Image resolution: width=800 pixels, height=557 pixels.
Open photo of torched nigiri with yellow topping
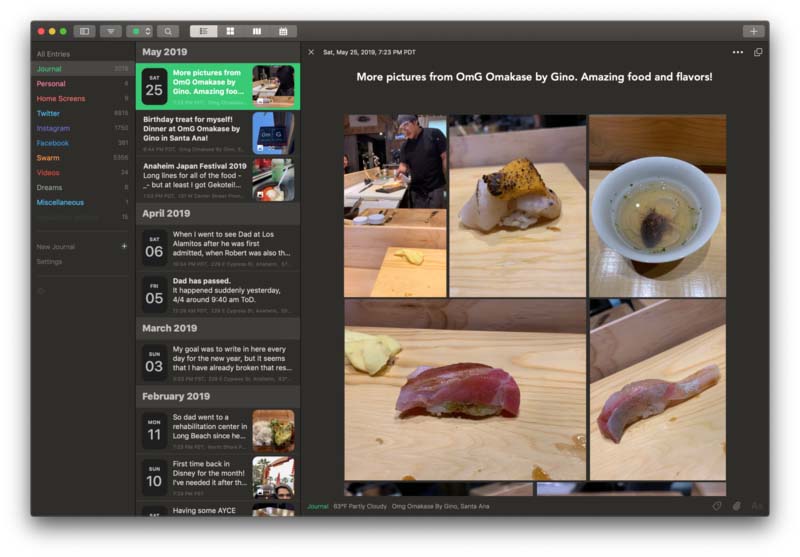tap(517, 206)
